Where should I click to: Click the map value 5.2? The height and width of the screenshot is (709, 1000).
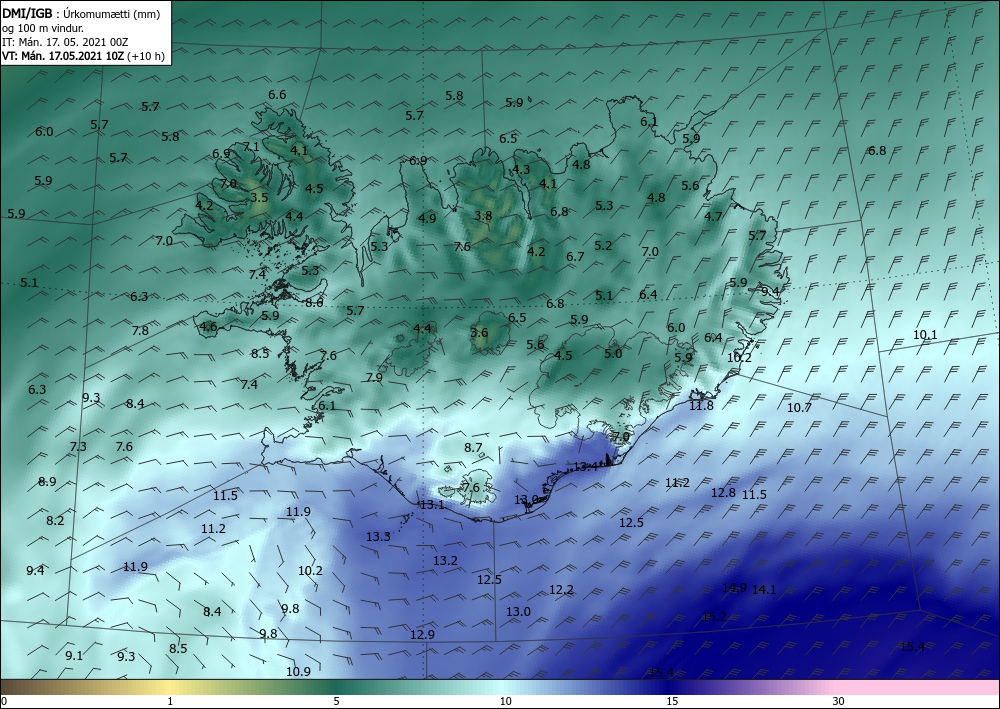coord(603,245)
